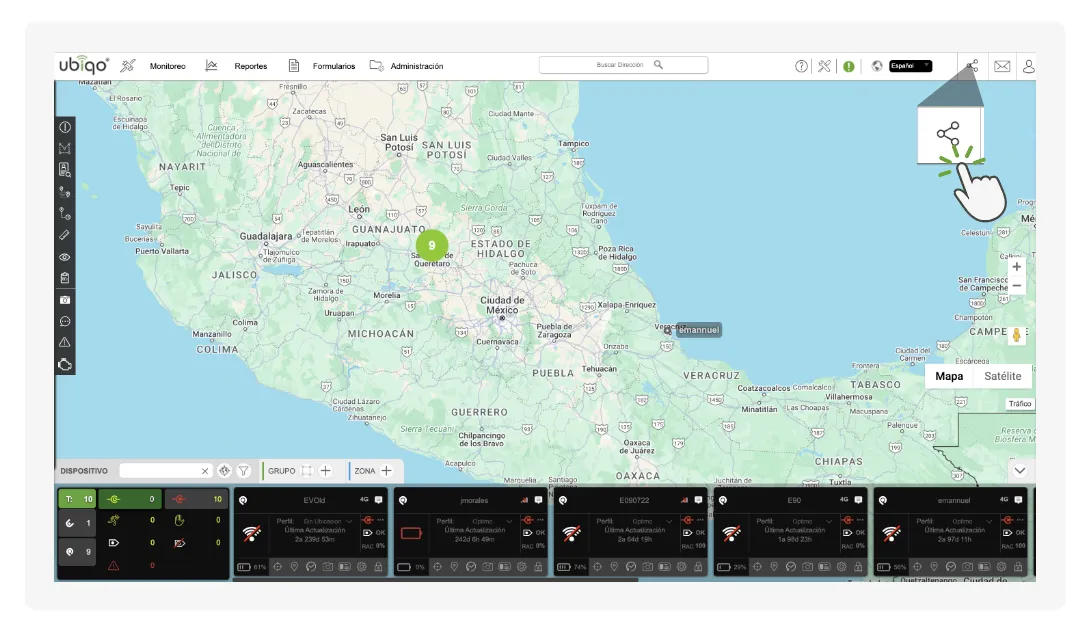
Task: Open the chat bubble icon in sidebar
Action: coord(65,322)
